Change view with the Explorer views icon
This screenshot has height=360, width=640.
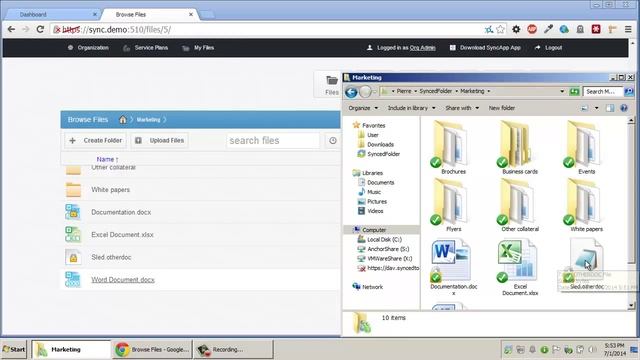point(585,108)
